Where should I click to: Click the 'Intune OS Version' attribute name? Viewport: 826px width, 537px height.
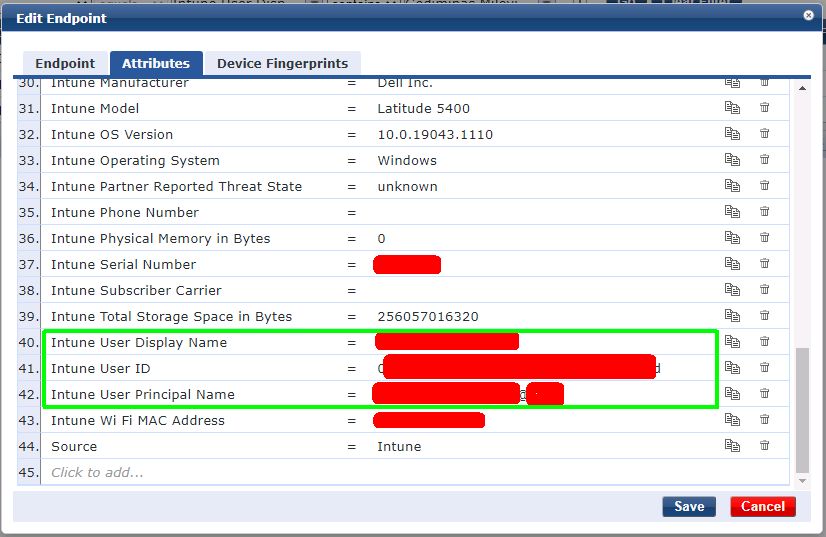click(x=112, y=134)
